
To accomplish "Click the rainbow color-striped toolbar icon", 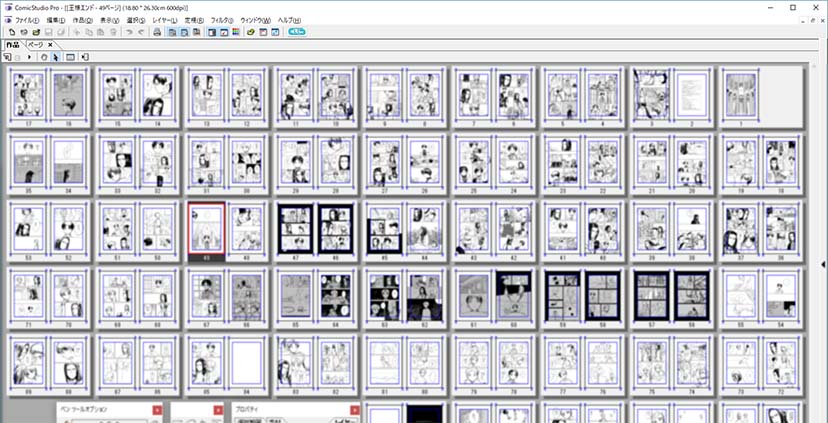I will (x=236, y=32).
